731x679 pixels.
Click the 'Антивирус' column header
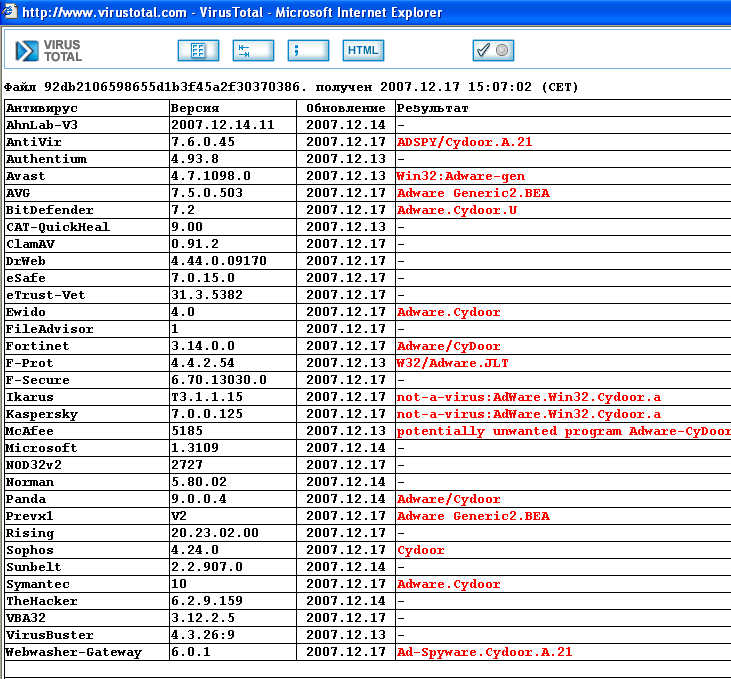click(42, 109)
